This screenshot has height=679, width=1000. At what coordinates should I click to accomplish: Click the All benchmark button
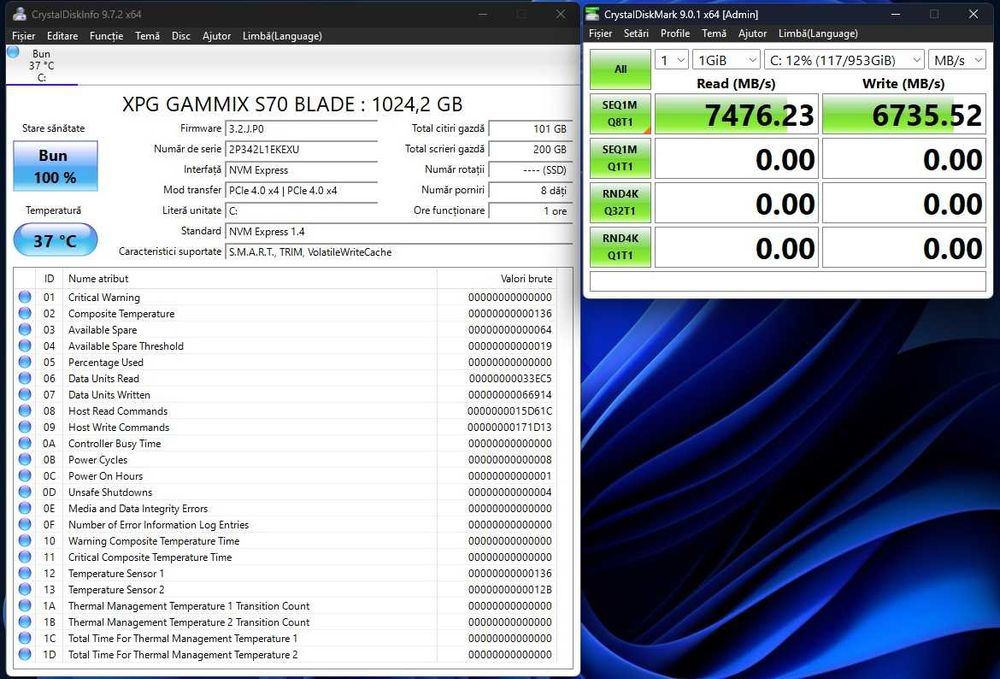620,69
